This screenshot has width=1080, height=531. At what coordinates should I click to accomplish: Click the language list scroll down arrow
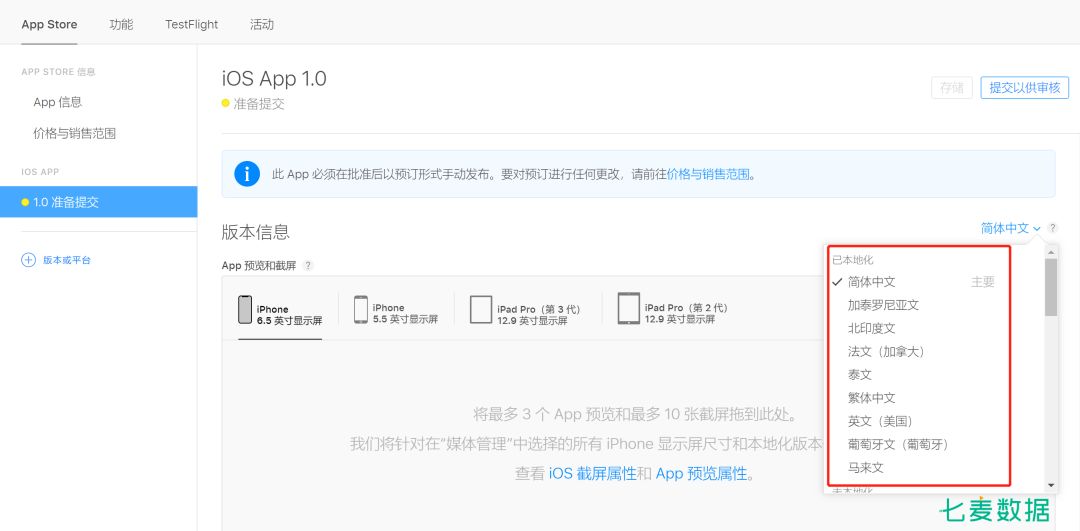click(1050, 486)
